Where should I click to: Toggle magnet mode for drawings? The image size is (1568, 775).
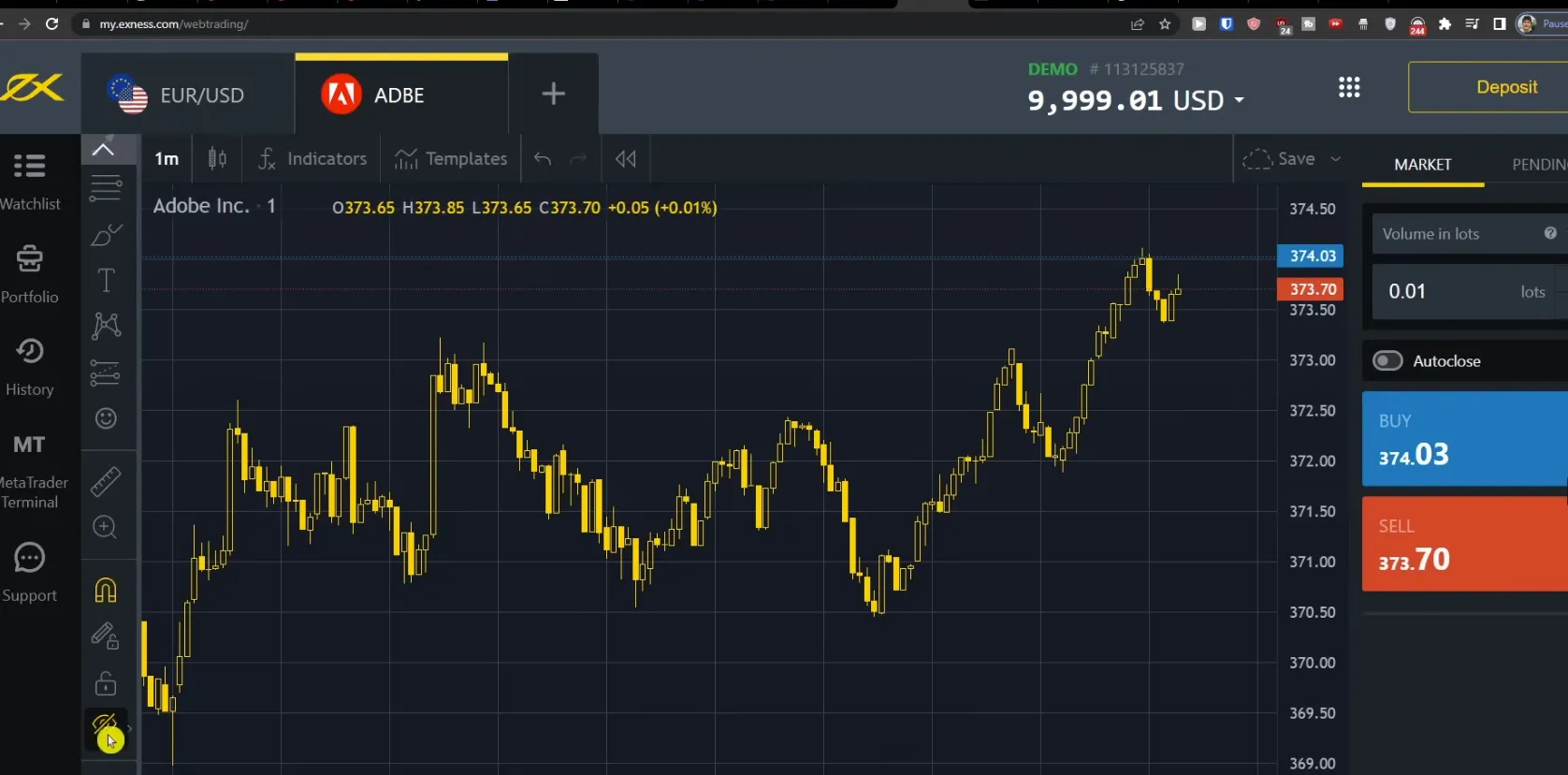pos(106,590)
